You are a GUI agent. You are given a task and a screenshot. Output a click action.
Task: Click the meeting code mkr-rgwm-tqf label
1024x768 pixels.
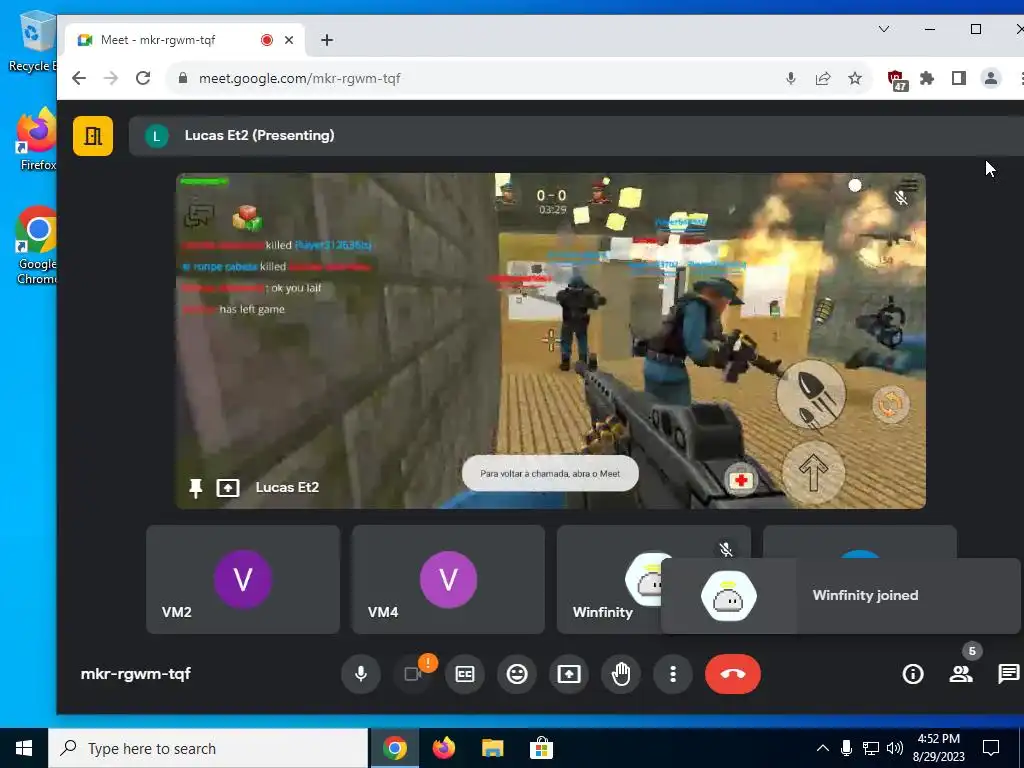136,674
